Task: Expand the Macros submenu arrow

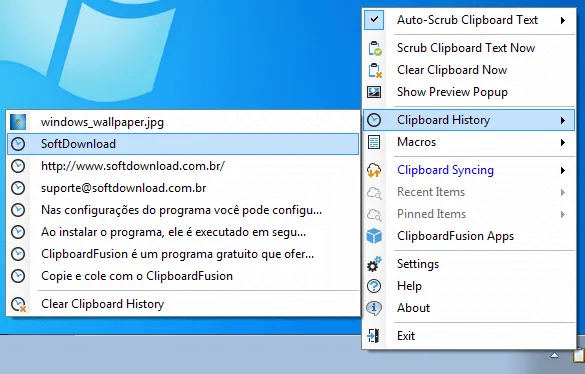Action: (563, 142)
